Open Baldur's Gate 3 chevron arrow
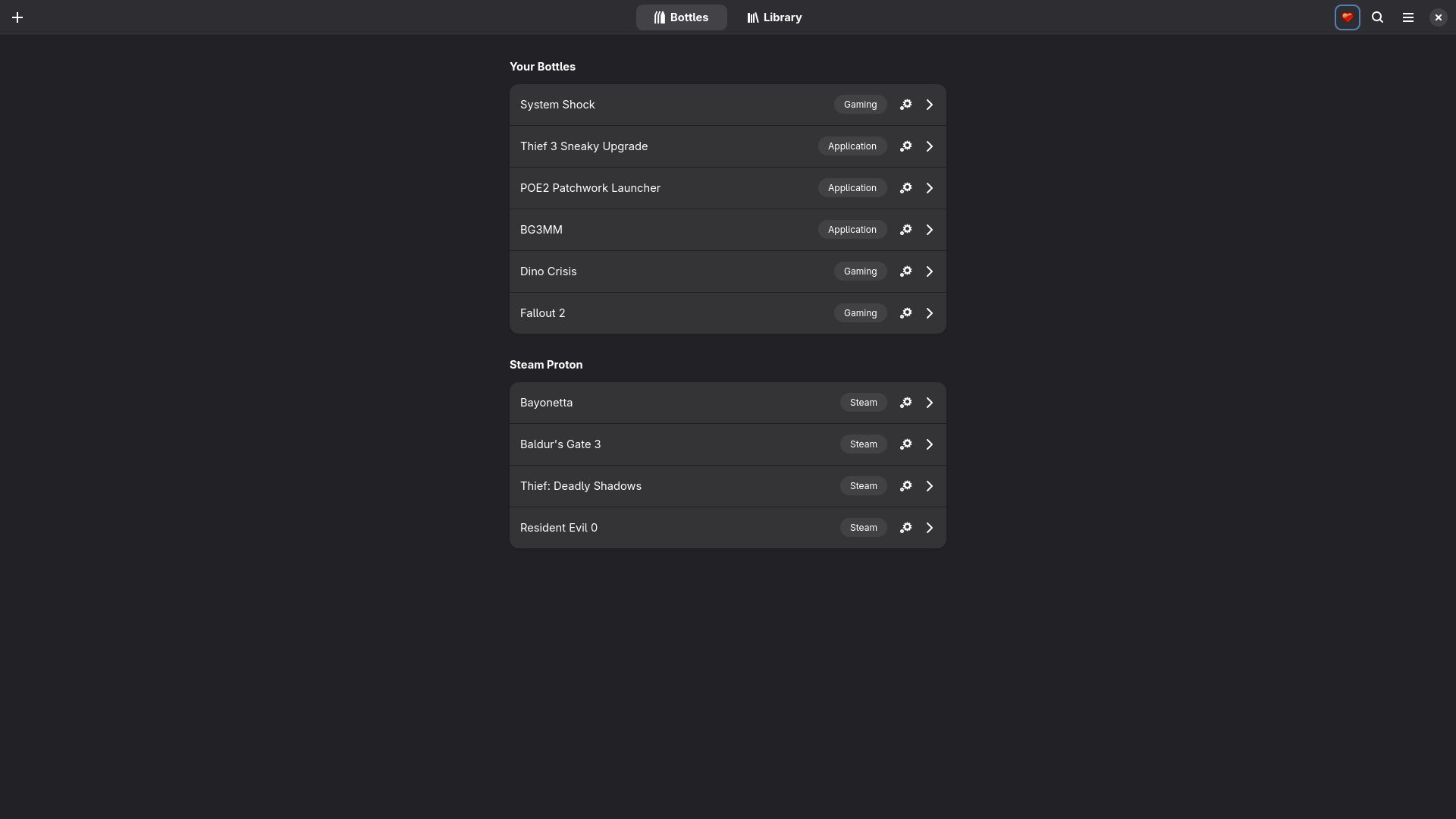 click(x=929, y=444)
